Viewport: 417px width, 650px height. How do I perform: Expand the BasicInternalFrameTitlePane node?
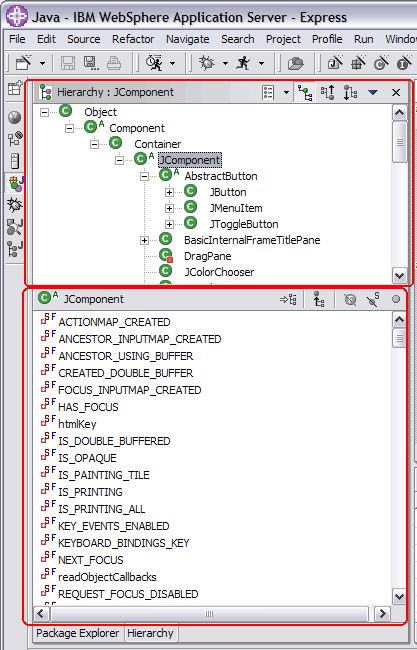[x=144, y=240]
